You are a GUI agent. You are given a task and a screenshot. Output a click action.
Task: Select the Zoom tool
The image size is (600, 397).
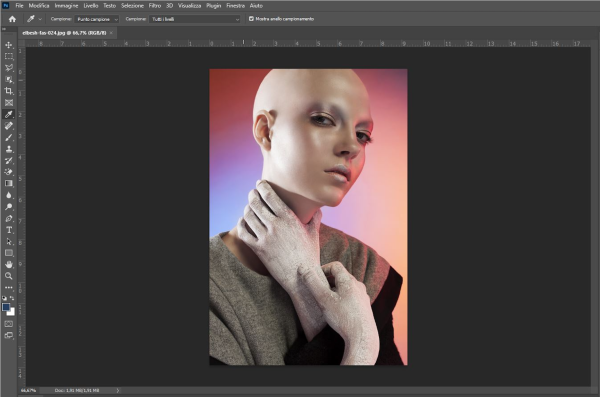point(8,276)
